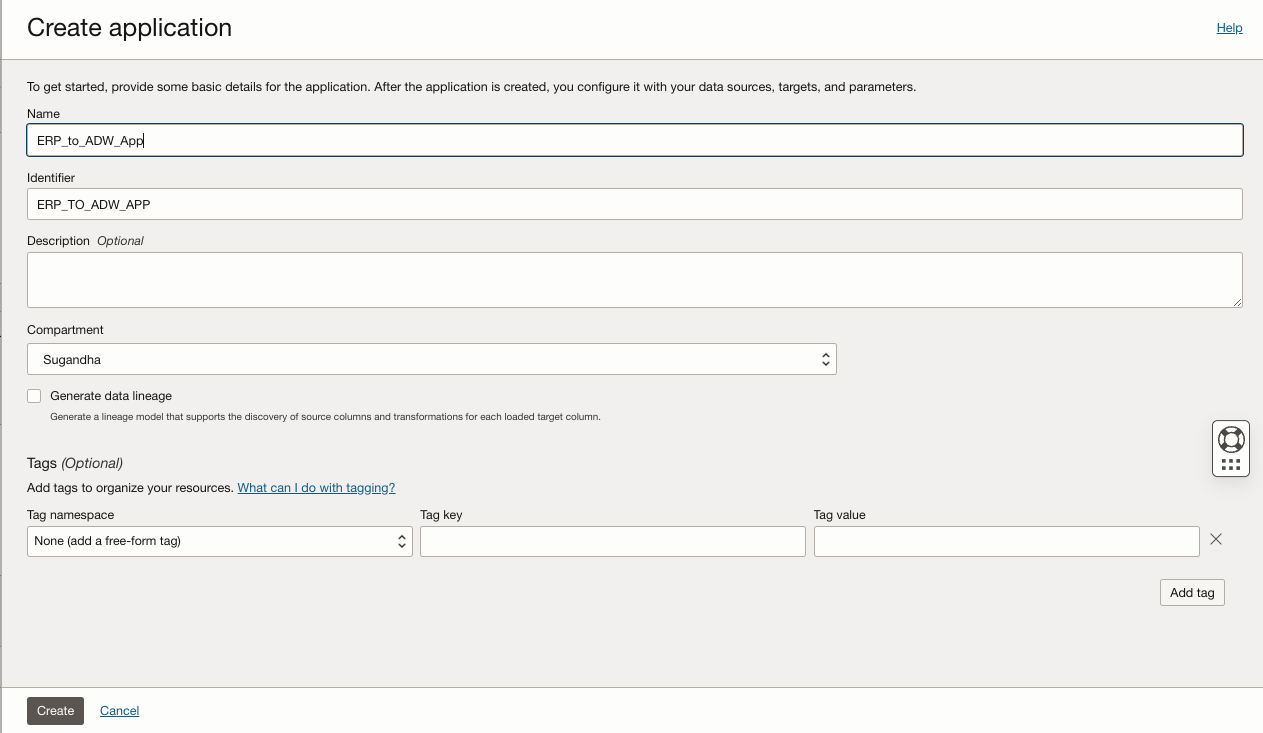Image resolution: width=1263 pixels, height=733 pixels.
Task: Click the grid dots below lifebuoy
Action: coord(1231,465)
